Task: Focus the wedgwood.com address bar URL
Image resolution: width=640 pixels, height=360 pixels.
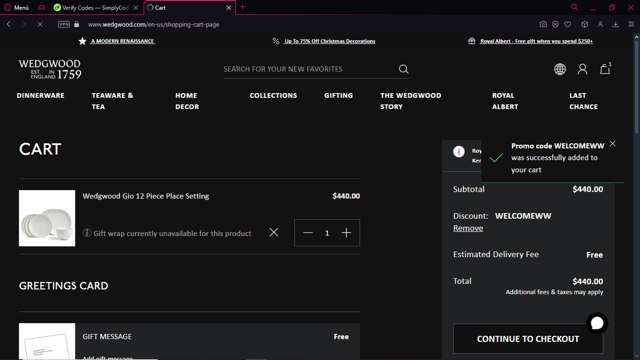Action: click(153, 24)
